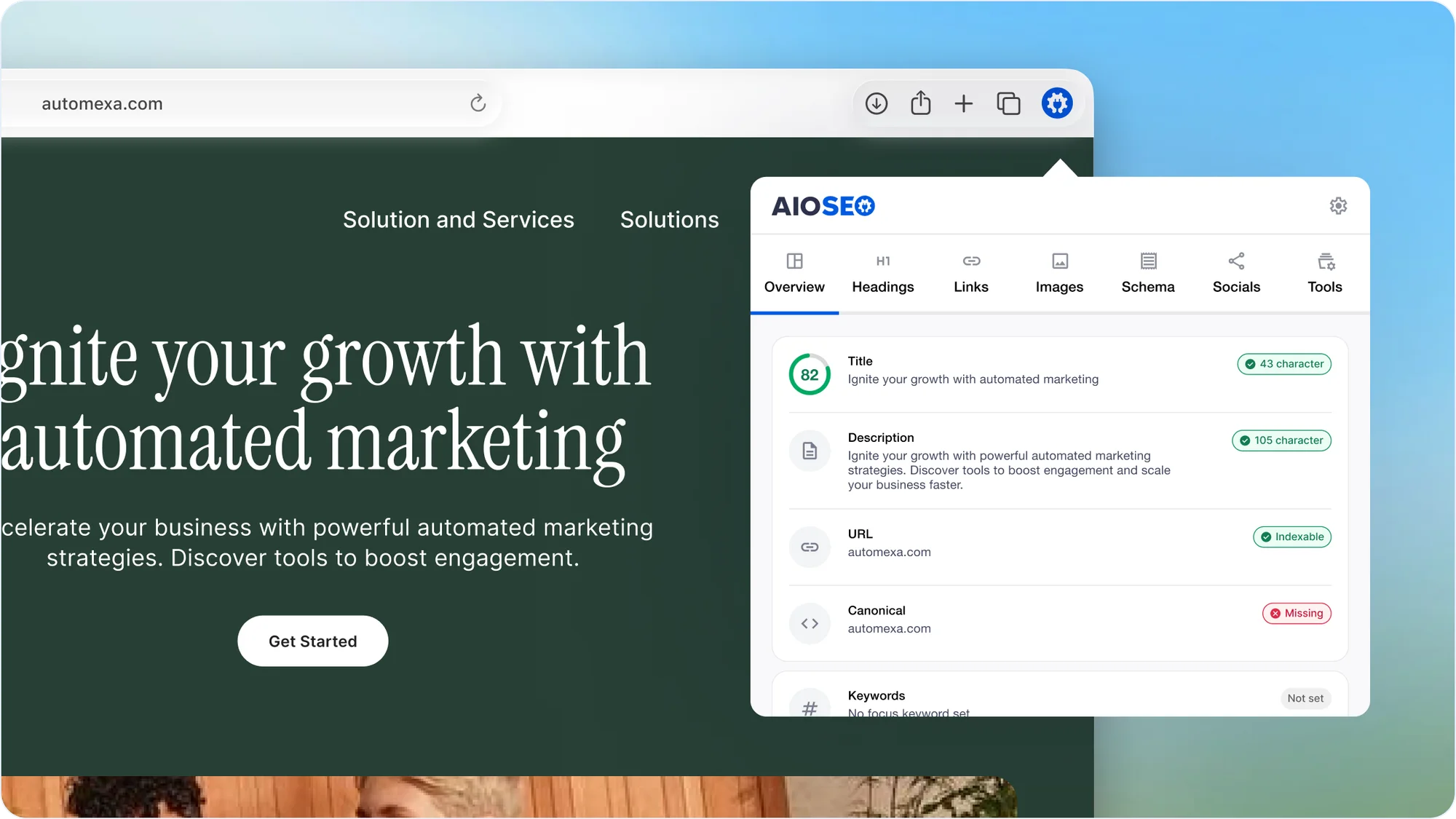
Task: Open a new tab with the plus icon
Action: coord(963,103)
